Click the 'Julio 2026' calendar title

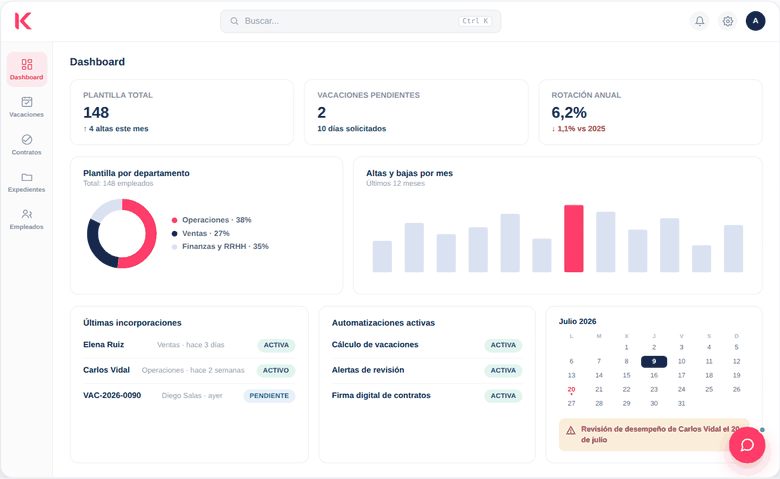click(x=577, y=322)
